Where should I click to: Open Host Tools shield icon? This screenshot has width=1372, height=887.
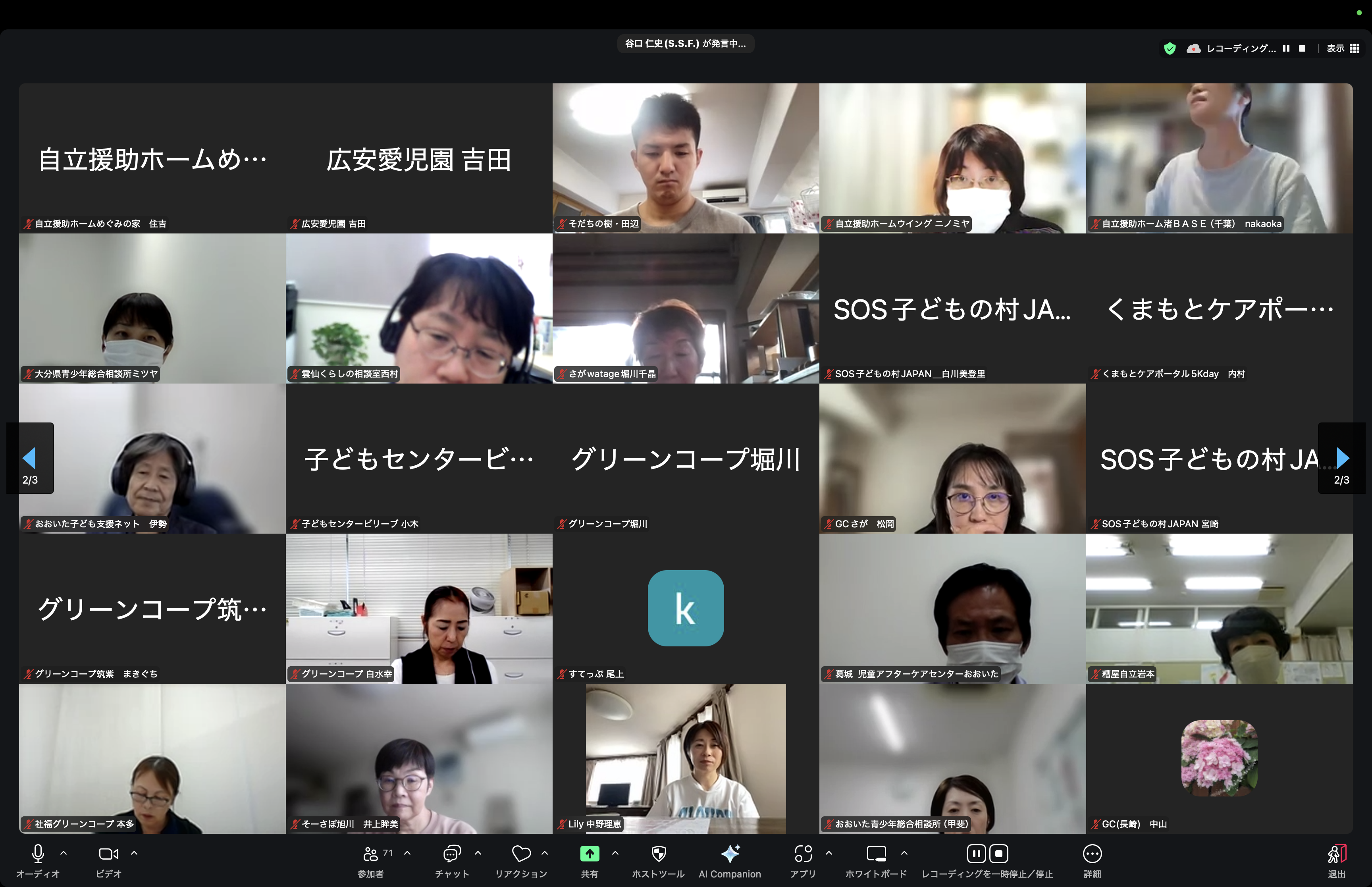659,854
